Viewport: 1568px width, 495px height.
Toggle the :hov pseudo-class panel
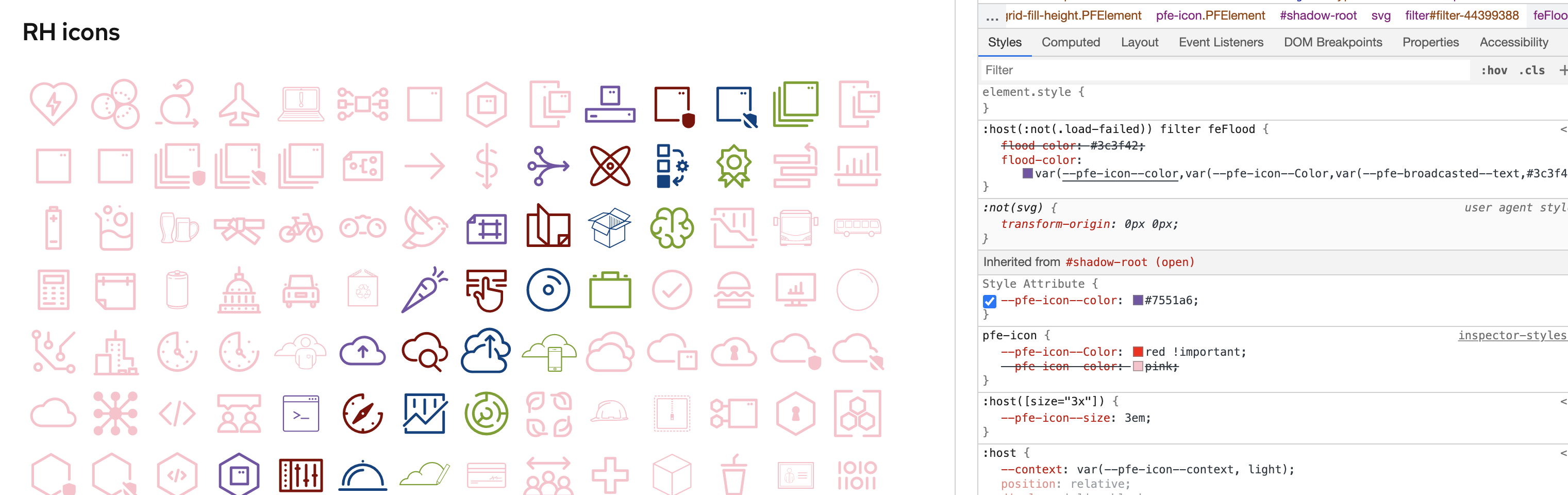tap(1495, 70)
